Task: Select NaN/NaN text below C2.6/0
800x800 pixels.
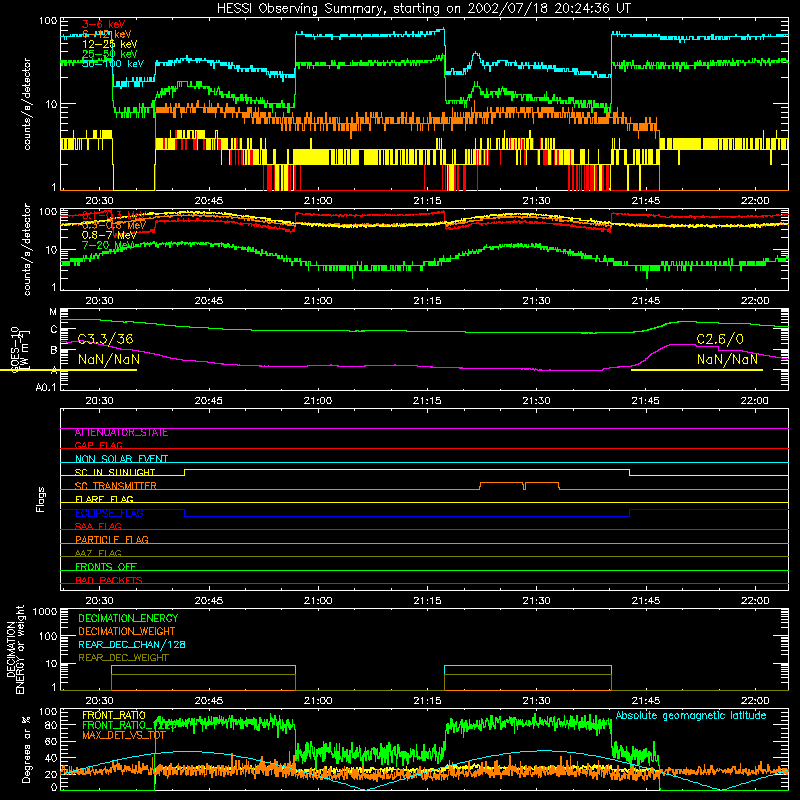Action: (727, 359)
